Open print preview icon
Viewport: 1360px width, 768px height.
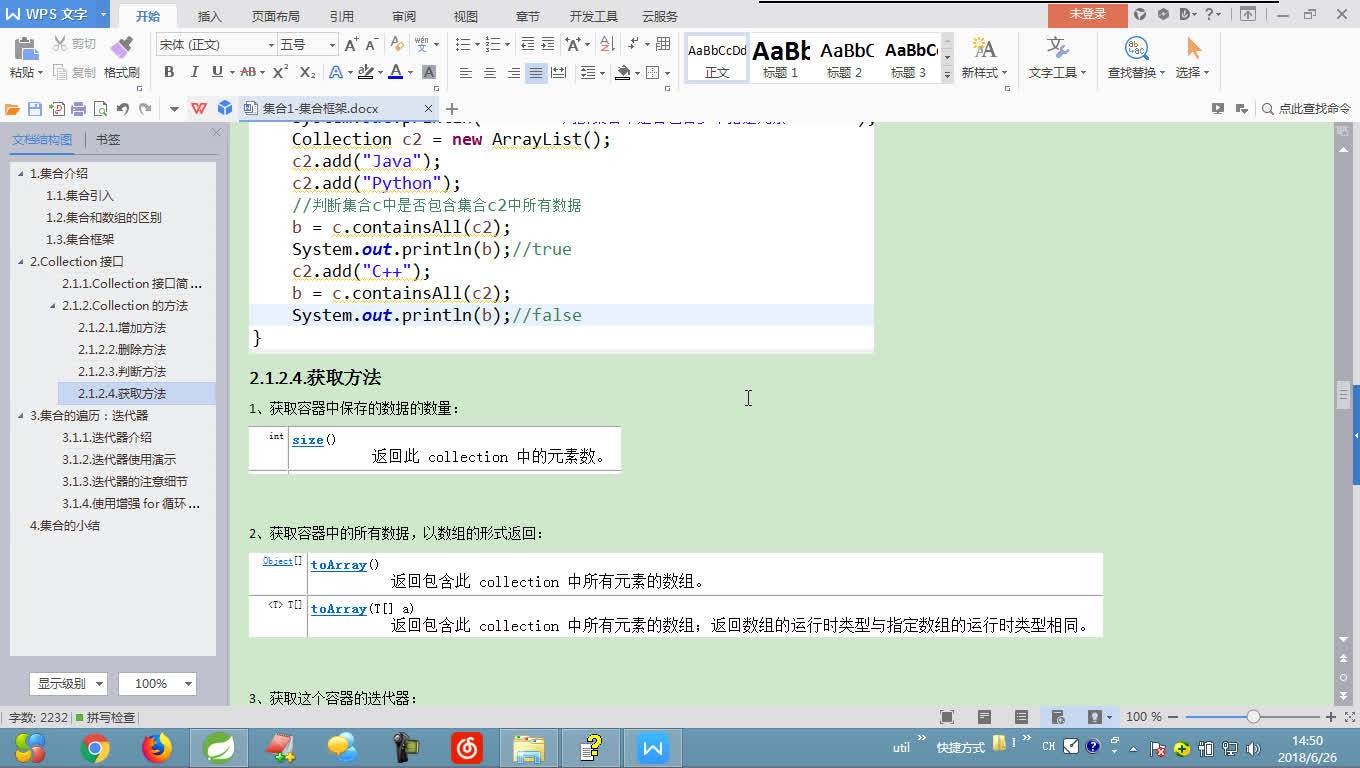[101, 109]
